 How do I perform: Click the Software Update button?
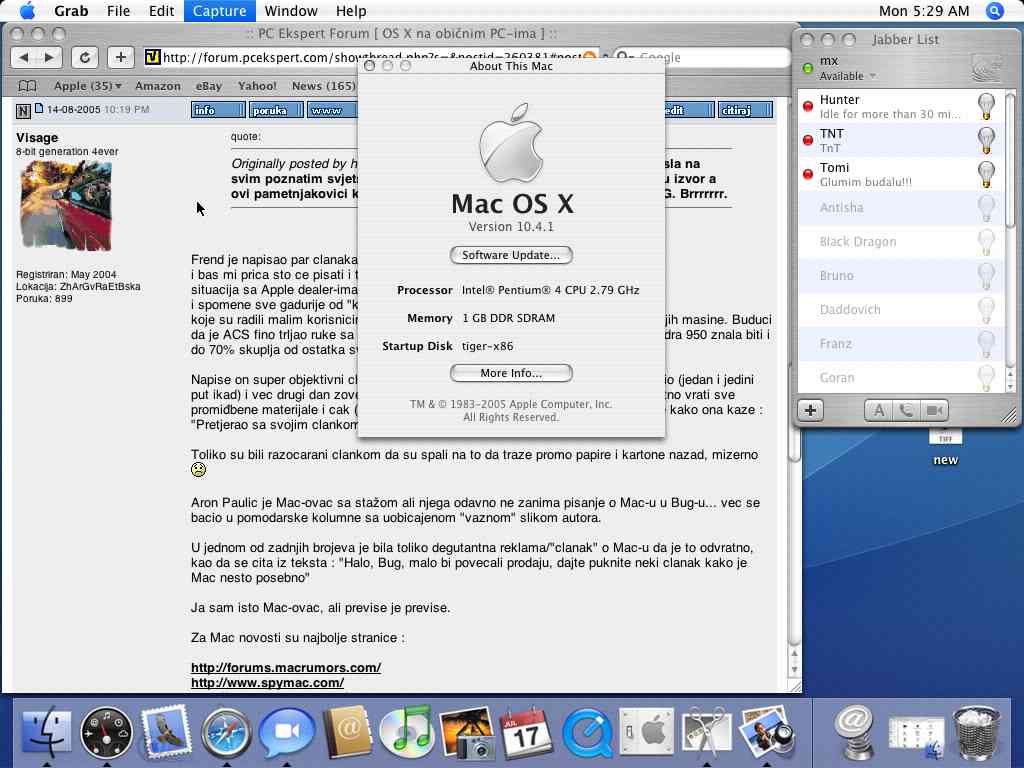(x=511, y=255)
